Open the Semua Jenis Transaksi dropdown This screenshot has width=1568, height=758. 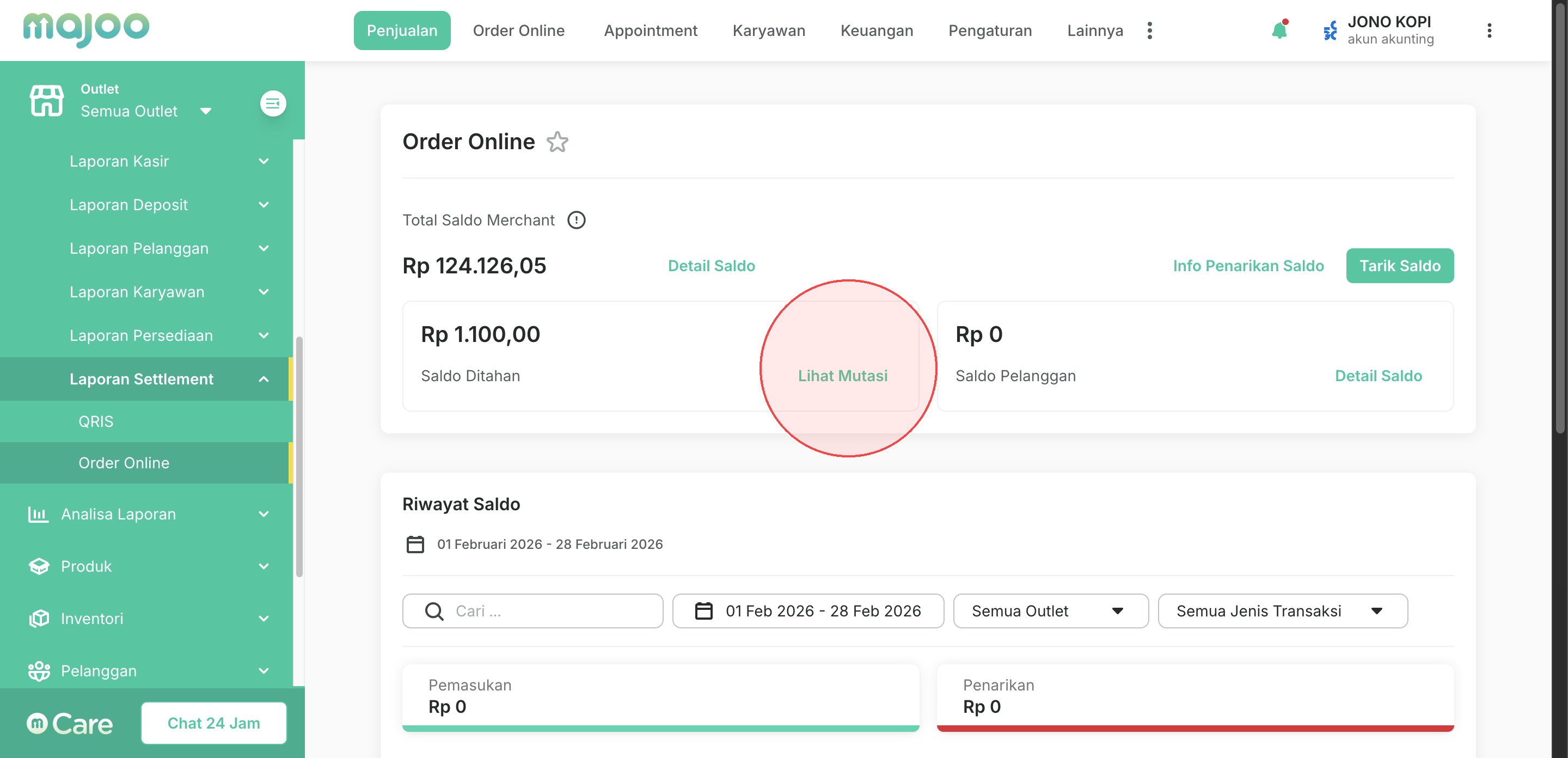pos(1282,610)
